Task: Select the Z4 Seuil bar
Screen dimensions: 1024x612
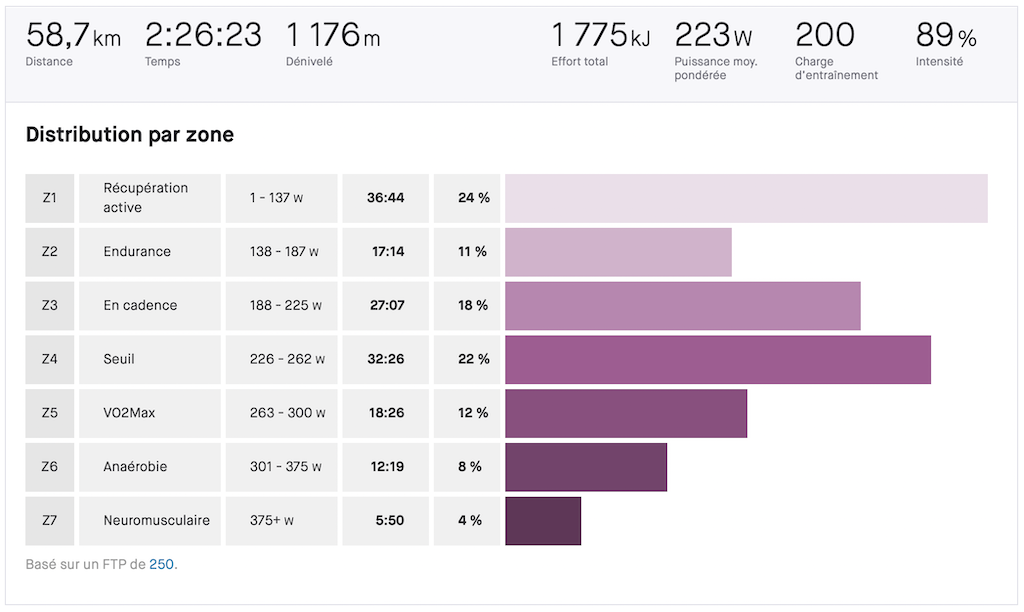Action: [x=717, y=360]
